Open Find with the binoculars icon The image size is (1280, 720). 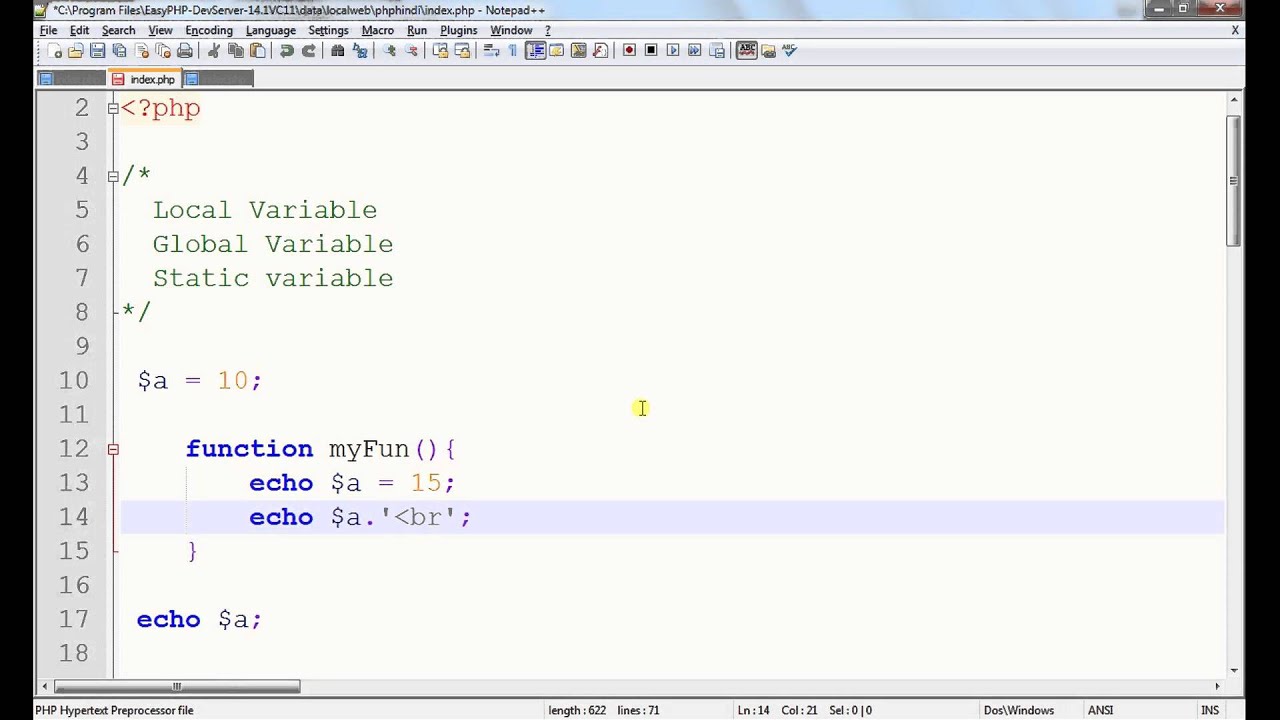(338, 51)
